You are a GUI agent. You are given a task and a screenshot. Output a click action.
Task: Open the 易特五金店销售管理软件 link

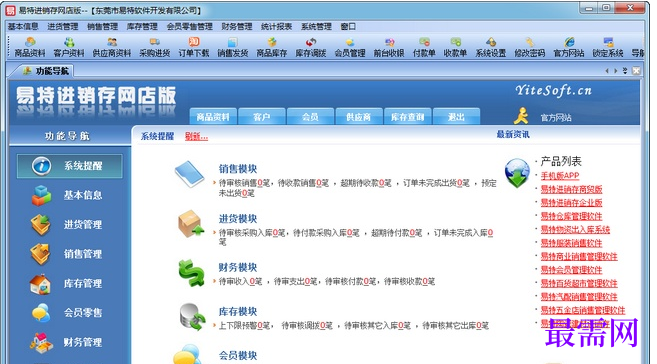tap(583, 310)
